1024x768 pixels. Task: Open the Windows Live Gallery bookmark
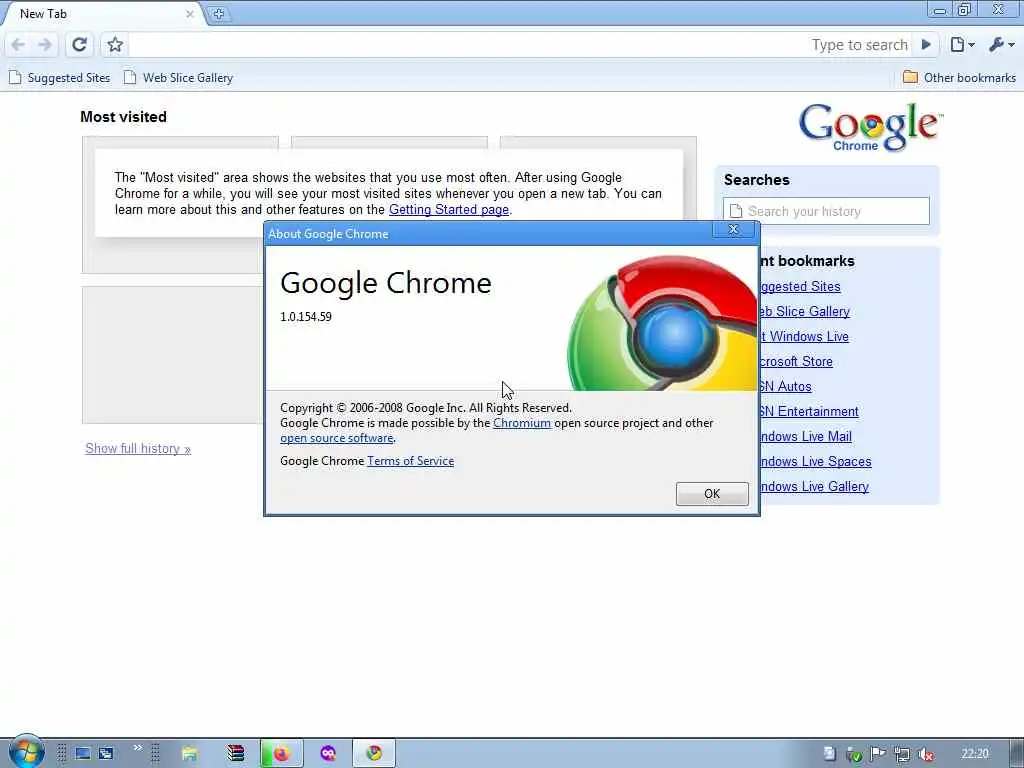pos(814,487)
